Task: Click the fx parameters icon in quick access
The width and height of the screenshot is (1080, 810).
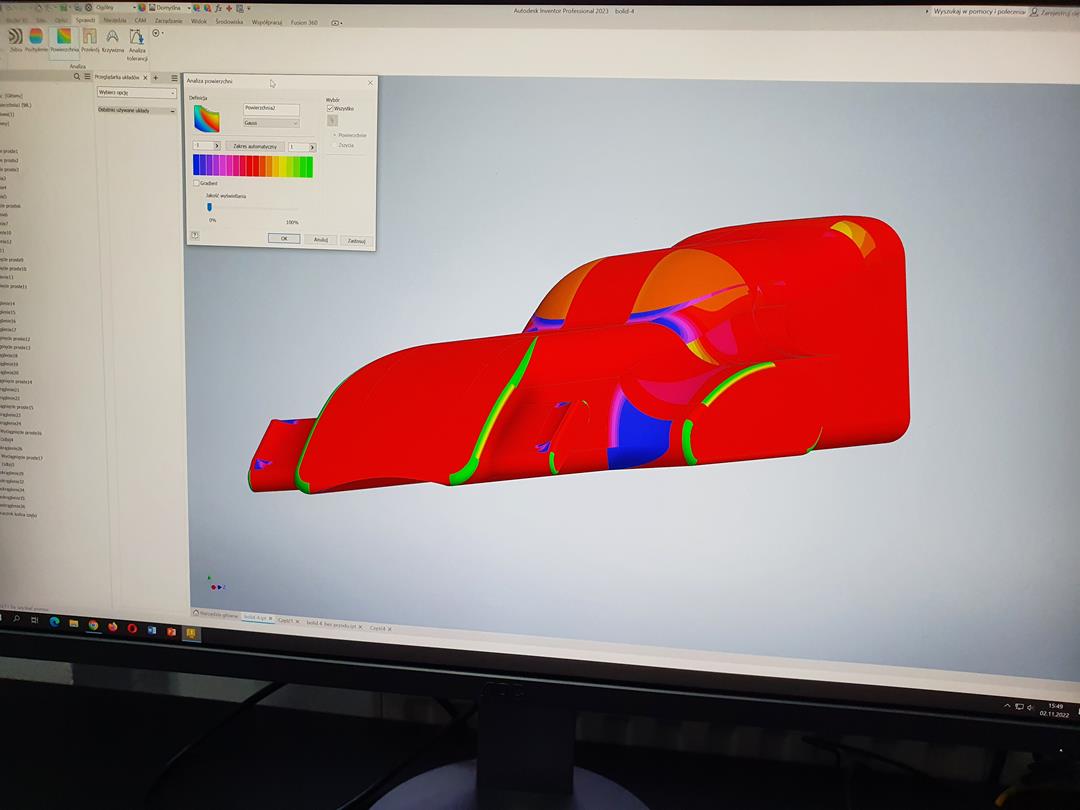Action: pyautogui.click(x=218, y=8)
